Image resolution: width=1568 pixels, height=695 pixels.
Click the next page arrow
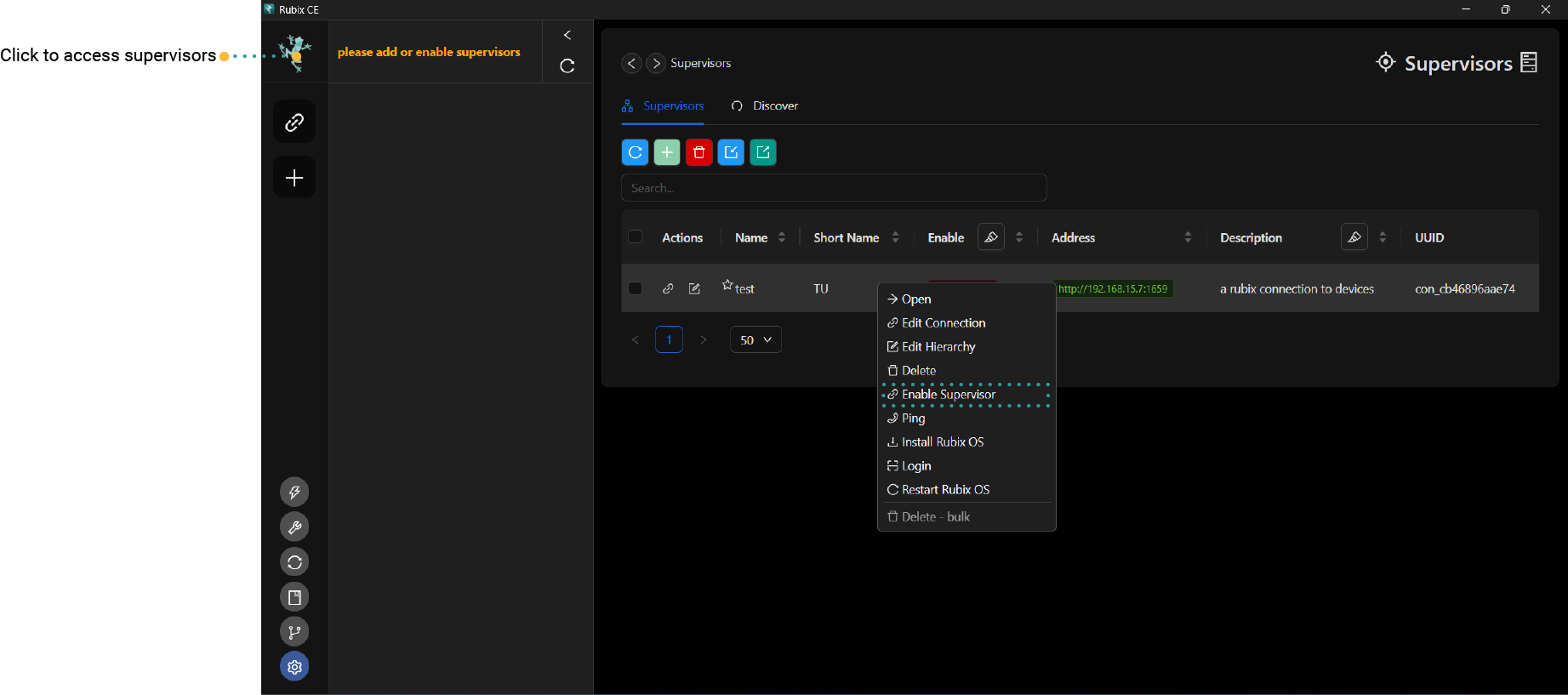click(703, 339)
